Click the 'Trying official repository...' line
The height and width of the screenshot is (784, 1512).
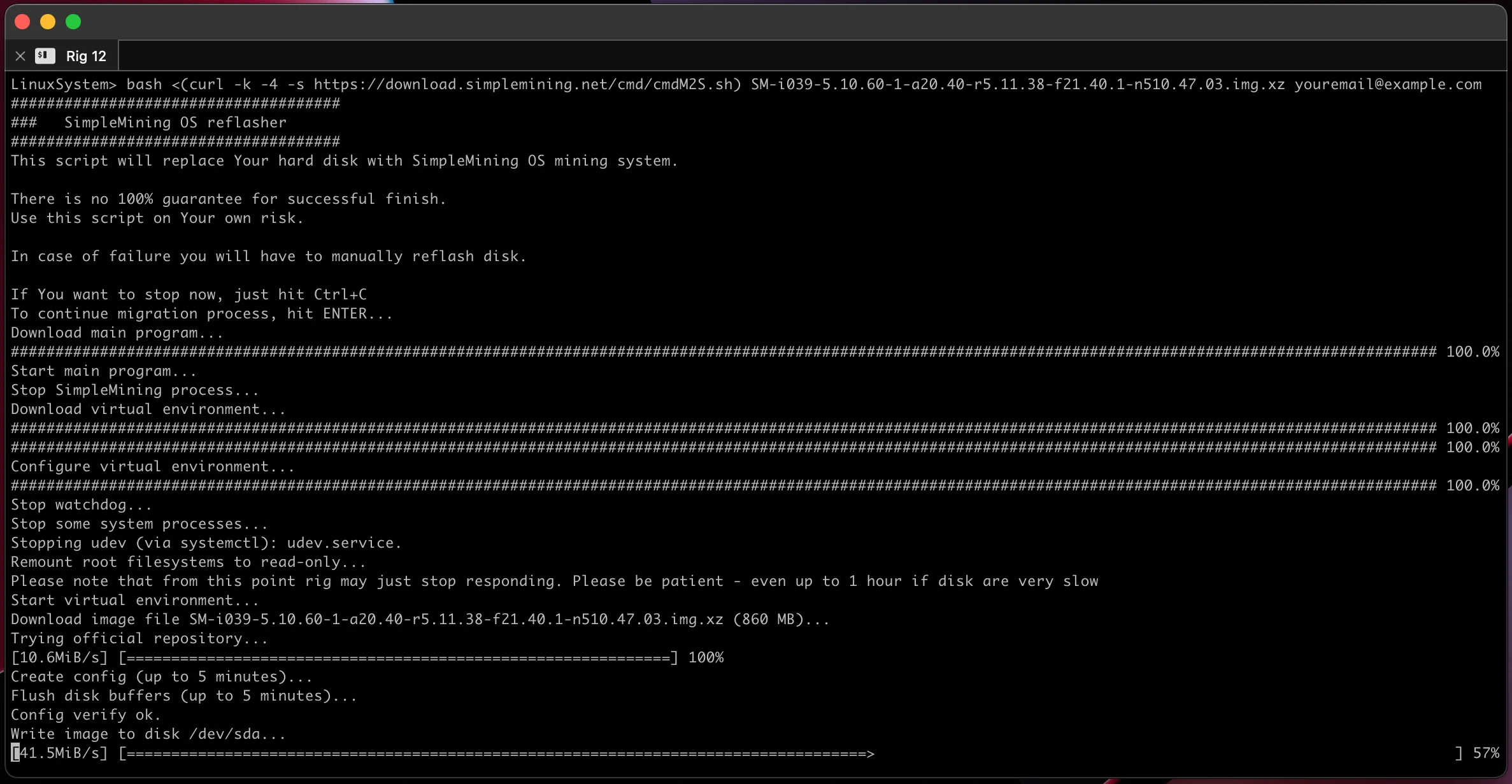139,638
